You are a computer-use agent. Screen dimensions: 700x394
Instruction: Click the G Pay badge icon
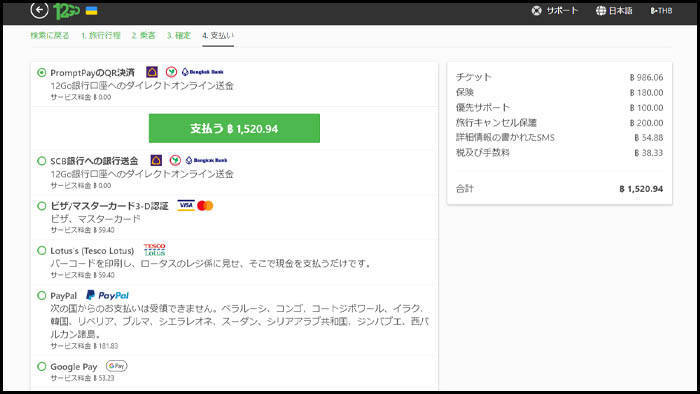117,366
